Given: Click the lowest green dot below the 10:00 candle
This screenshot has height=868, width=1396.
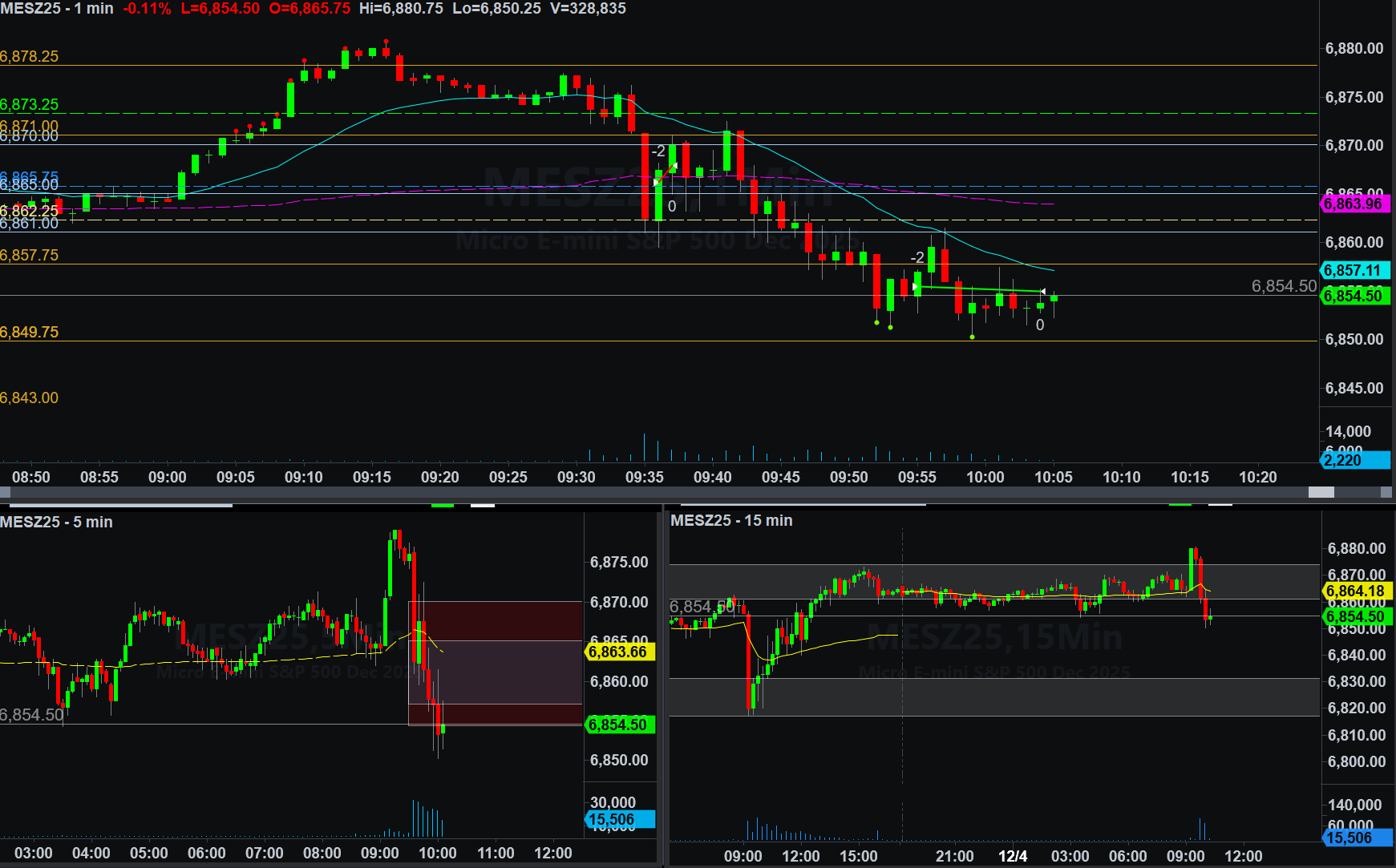Looking at the screenshot, I should (x=973, y=337).
